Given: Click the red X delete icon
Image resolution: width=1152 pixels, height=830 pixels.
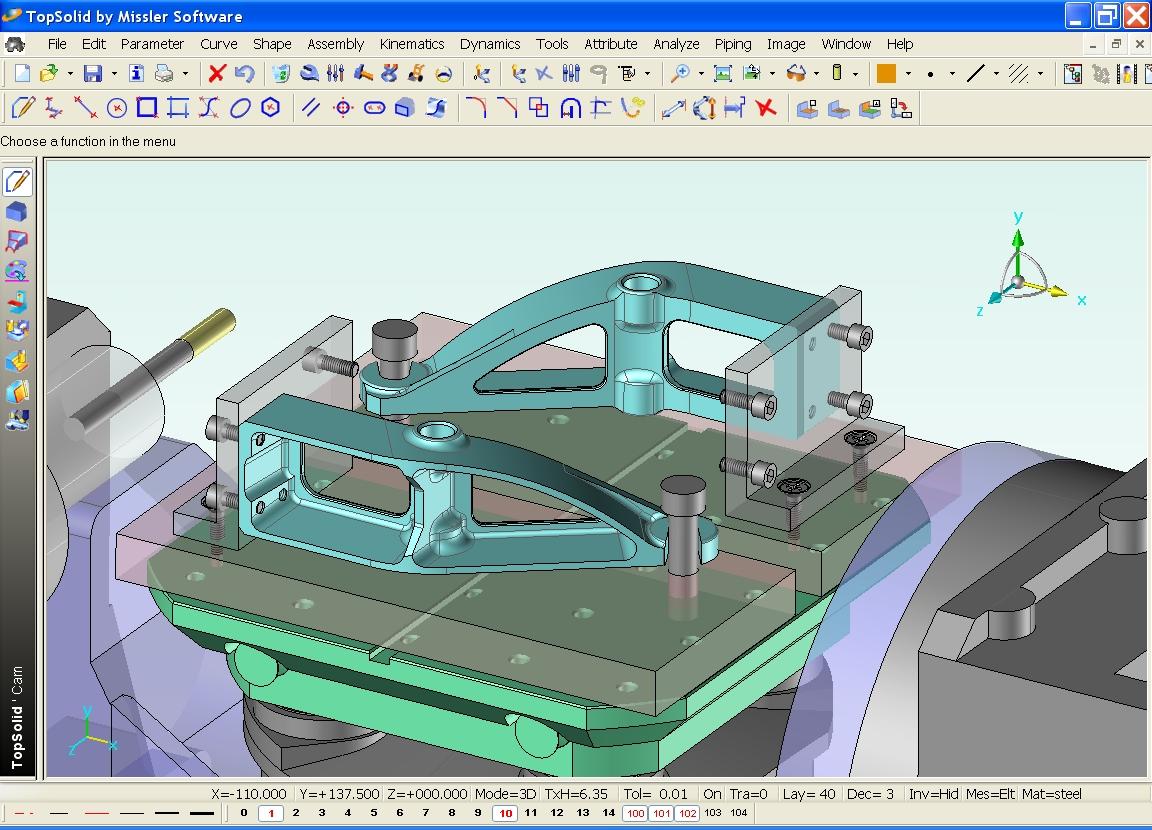Looking at the screenshot, I should 217,73.
